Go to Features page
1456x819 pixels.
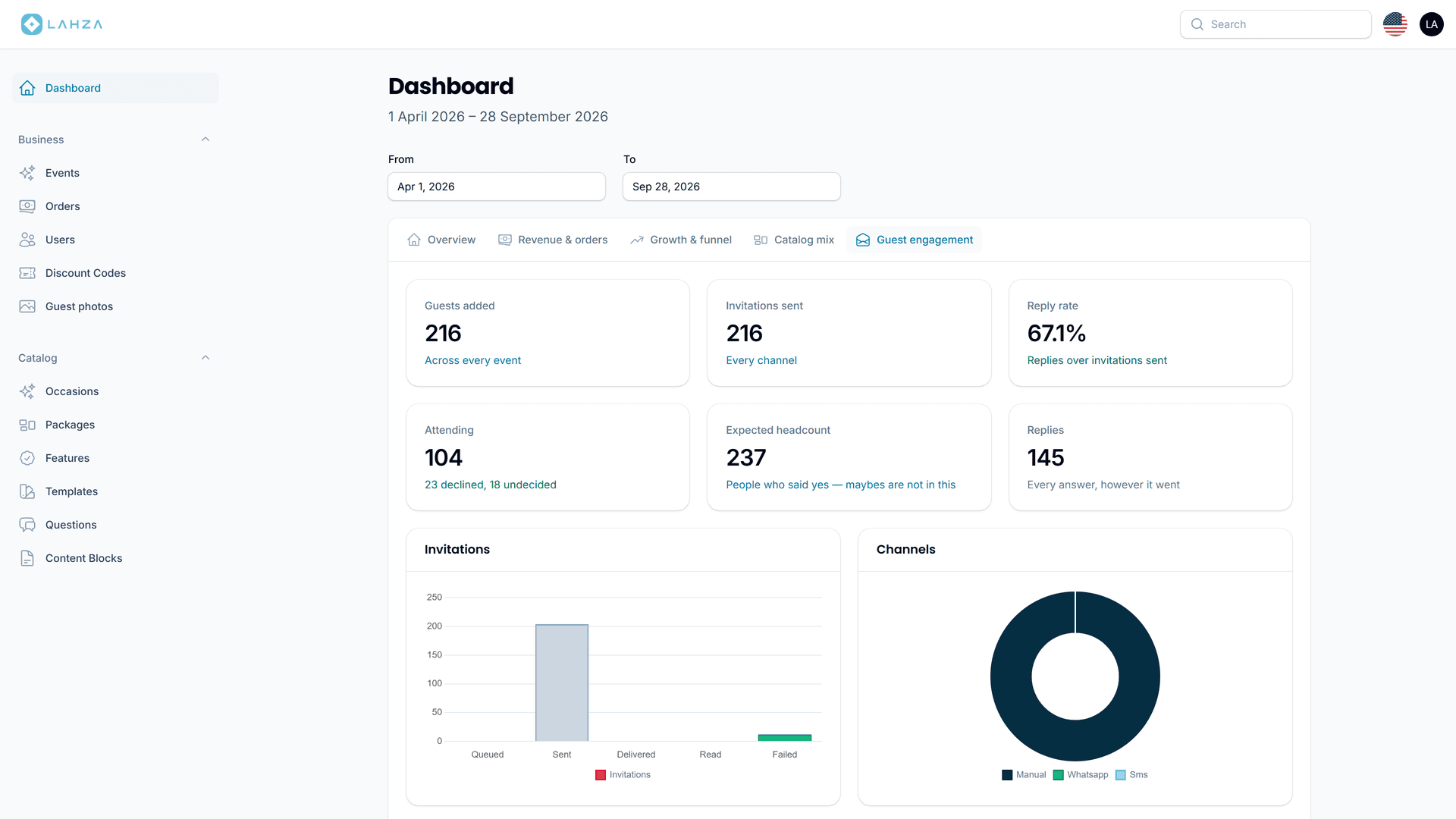116,458
